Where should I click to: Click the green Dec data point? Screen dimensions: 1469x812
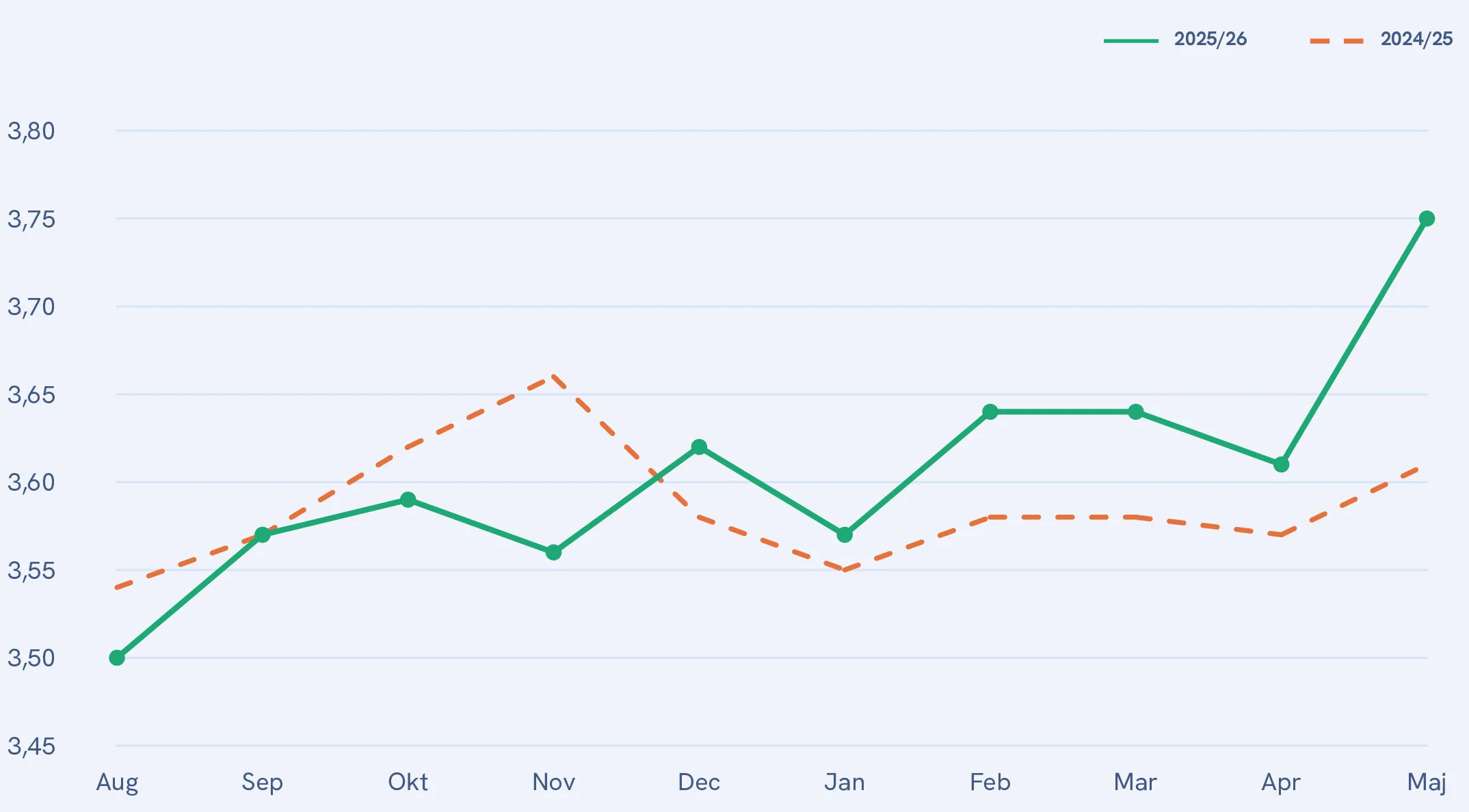tap(699, 447)
